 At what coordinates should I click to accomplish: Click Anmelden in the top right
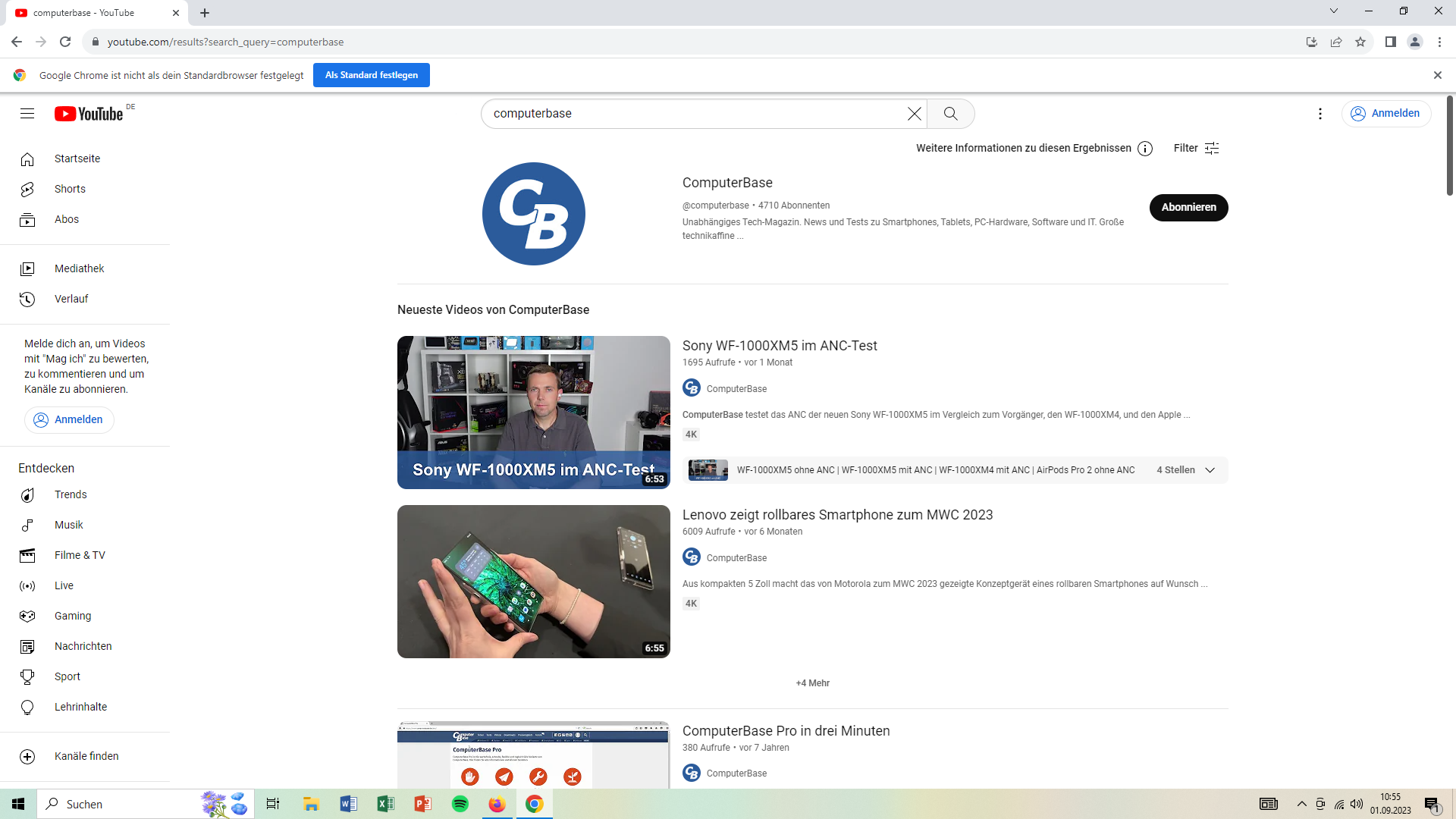1385,114
